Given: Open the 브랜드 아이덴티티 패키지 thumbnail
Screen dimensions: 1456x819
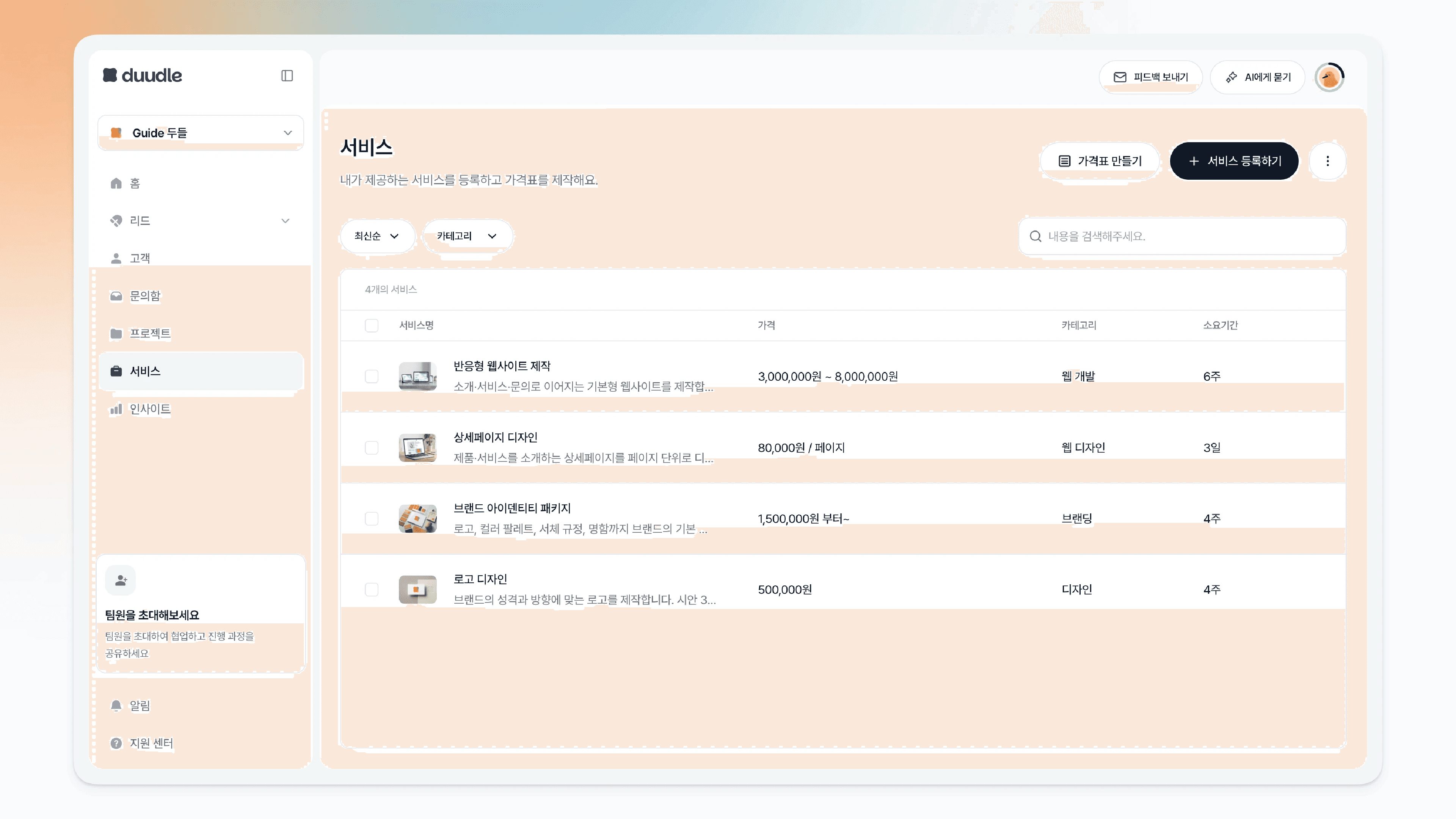Looking at the screenshot, I should pos(418,518).
